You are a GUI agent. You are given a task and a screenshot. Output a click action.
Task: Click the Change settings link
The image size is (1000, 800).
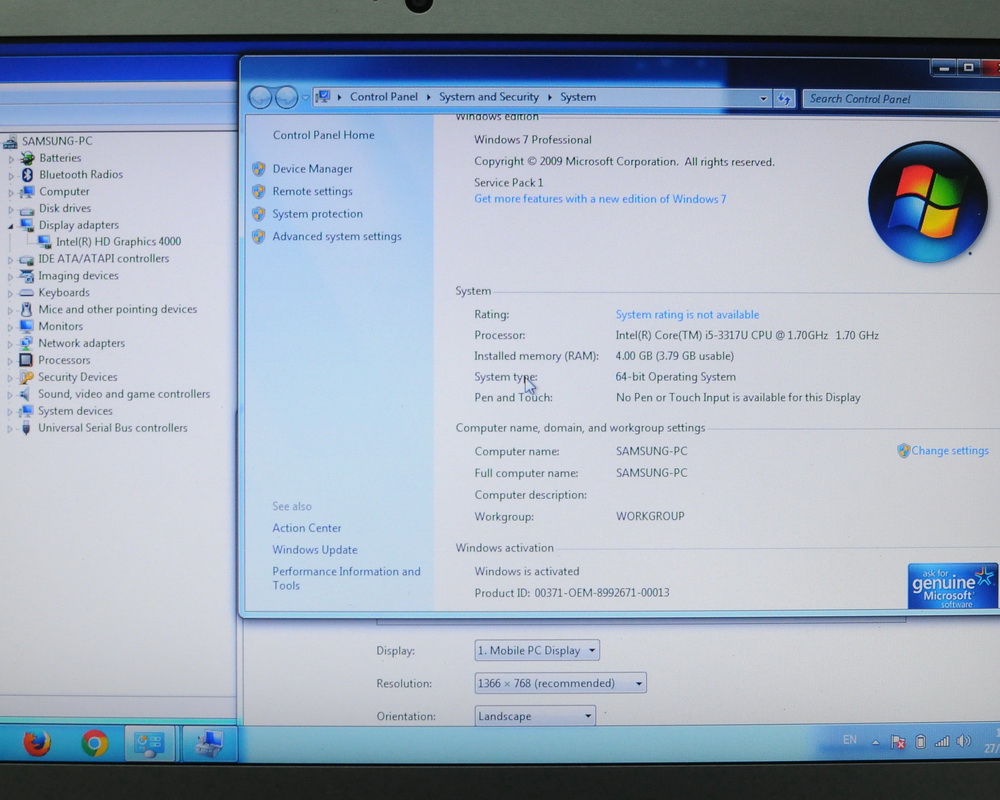(950, 450)
